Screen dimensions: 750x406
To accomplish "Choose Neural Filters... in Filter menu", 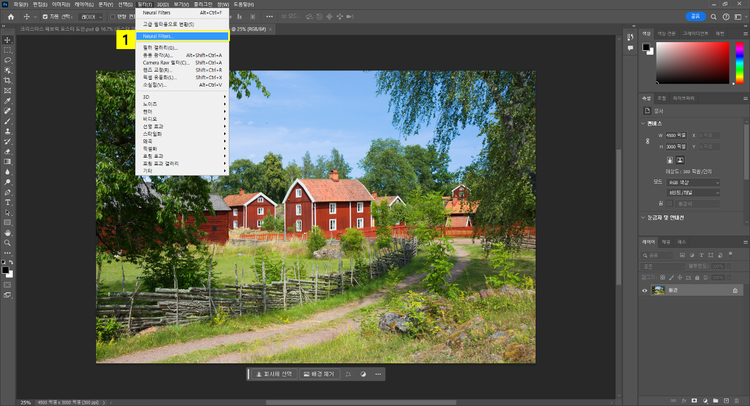I will tap(182, 36).
